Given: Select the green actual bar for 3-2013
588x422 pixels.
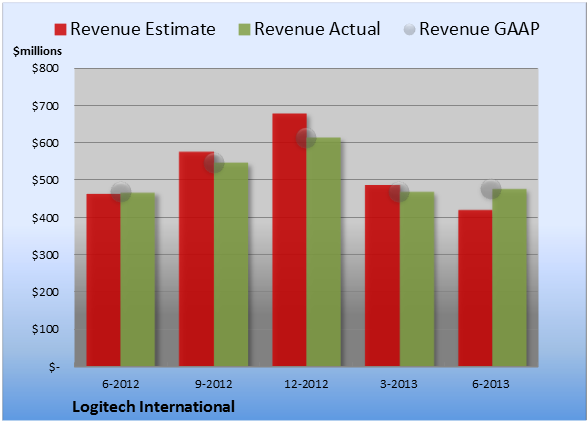Looking at the screenshot, I should (417, 279).
